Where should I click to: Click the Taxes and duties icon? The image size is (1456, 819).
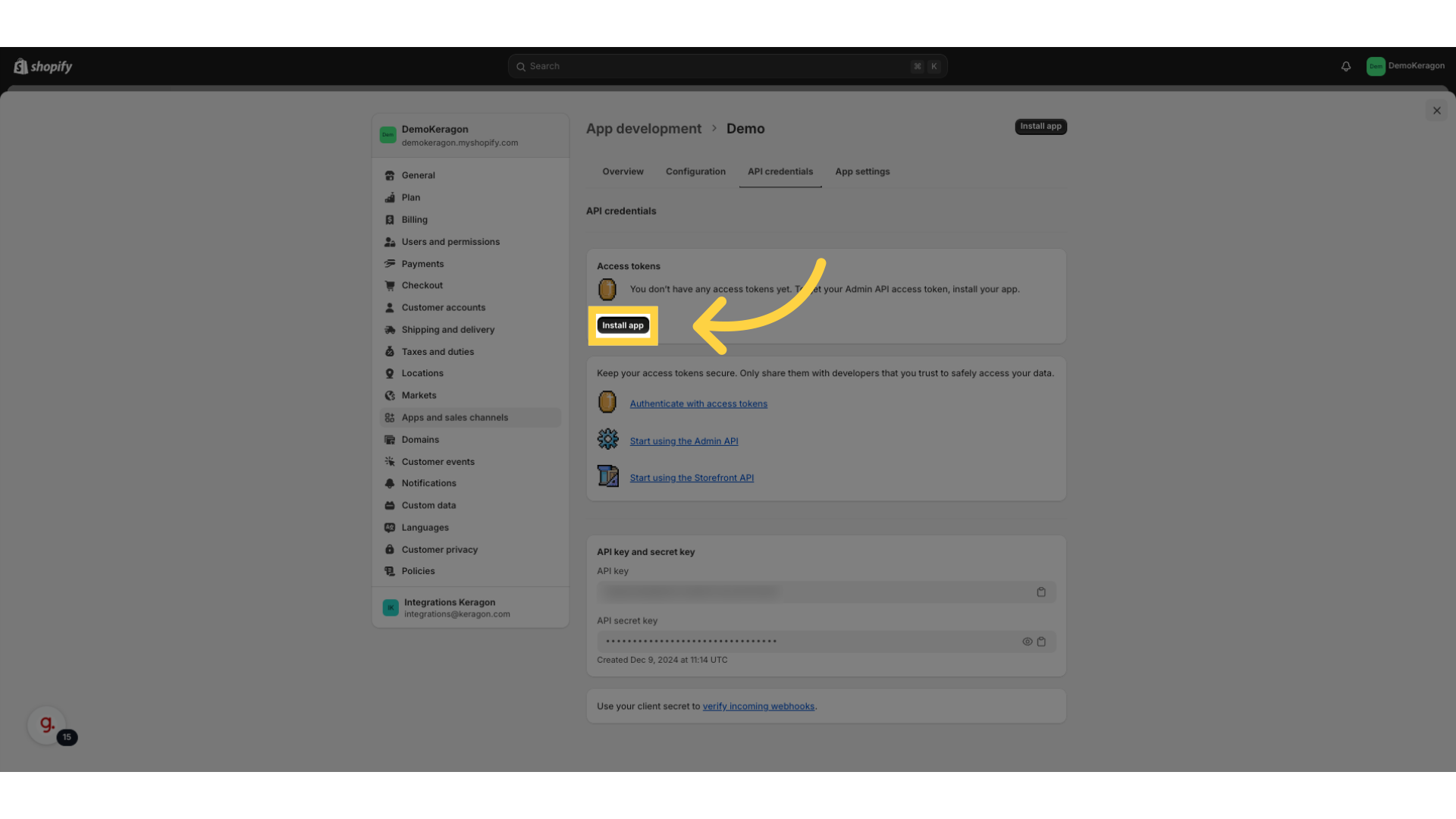[x=390, y=352]
